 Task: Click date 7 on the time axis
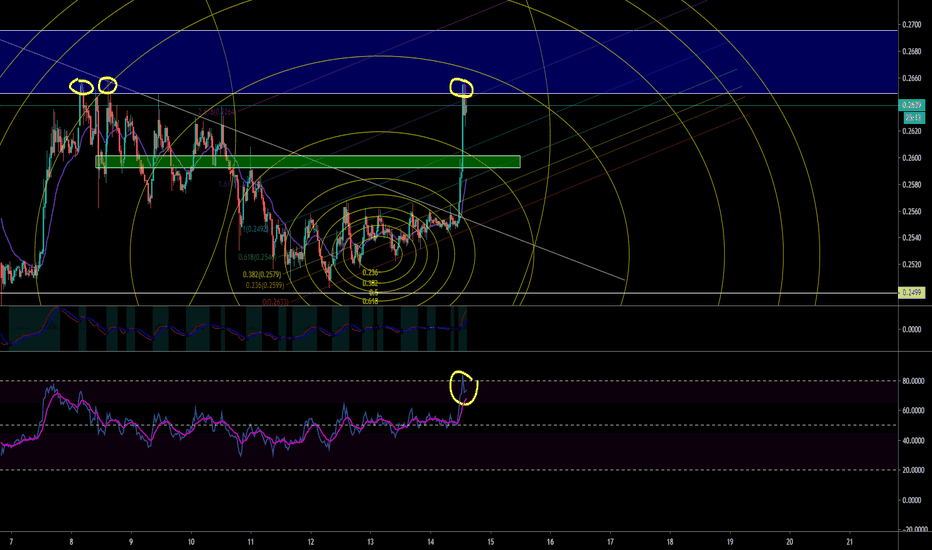coord(11,542)
